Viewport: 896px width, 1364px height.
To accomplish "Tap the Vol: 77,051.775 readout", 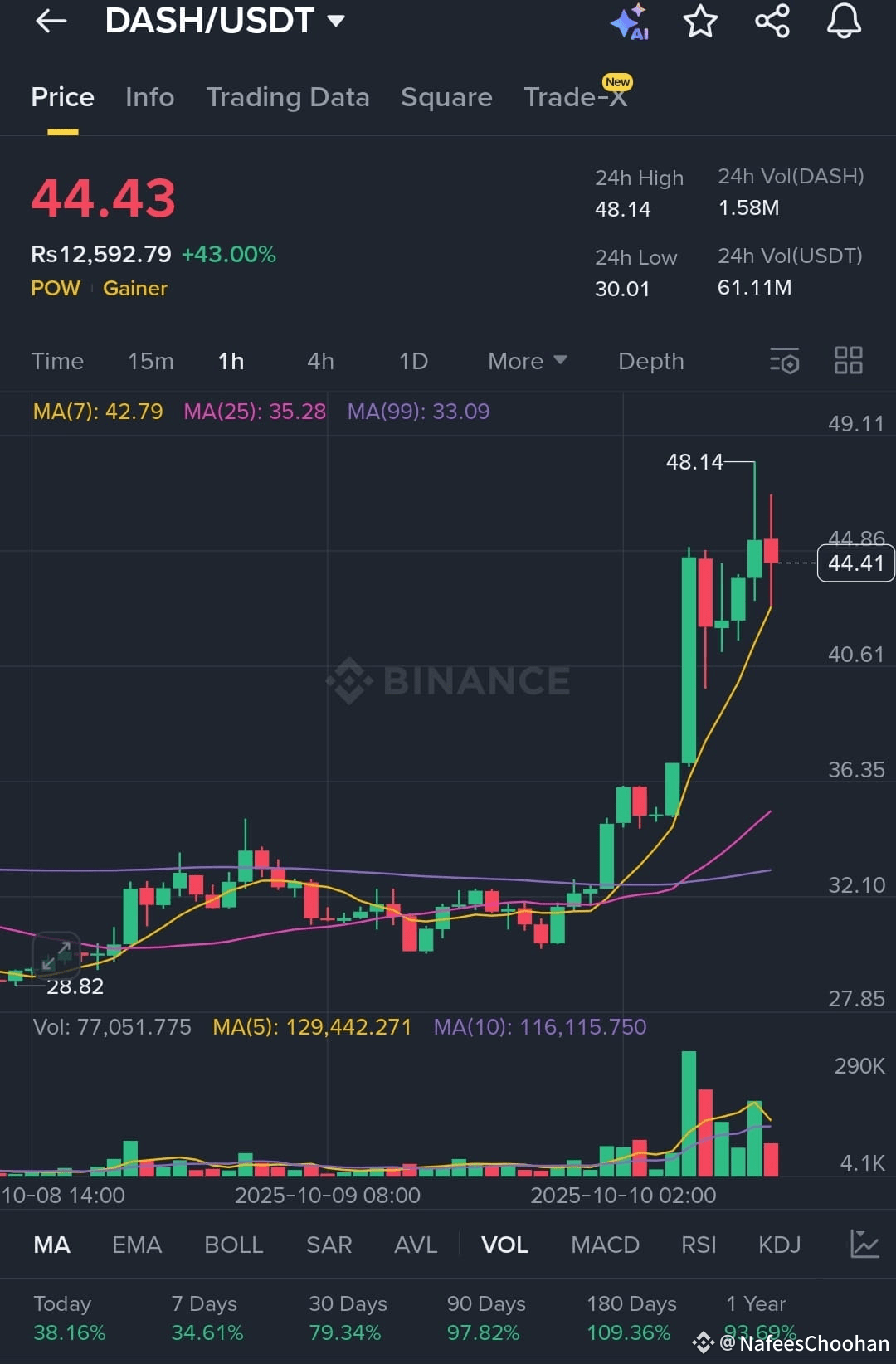I will [x=112, y=1027].
